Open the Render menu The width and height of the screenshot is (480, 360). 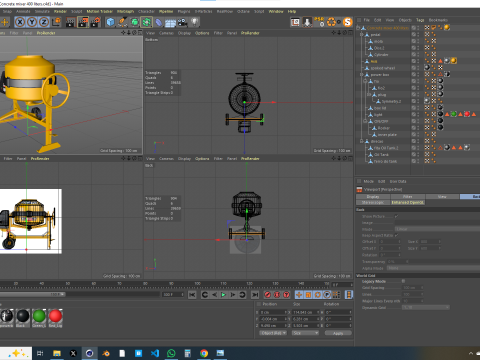point(60,11)
